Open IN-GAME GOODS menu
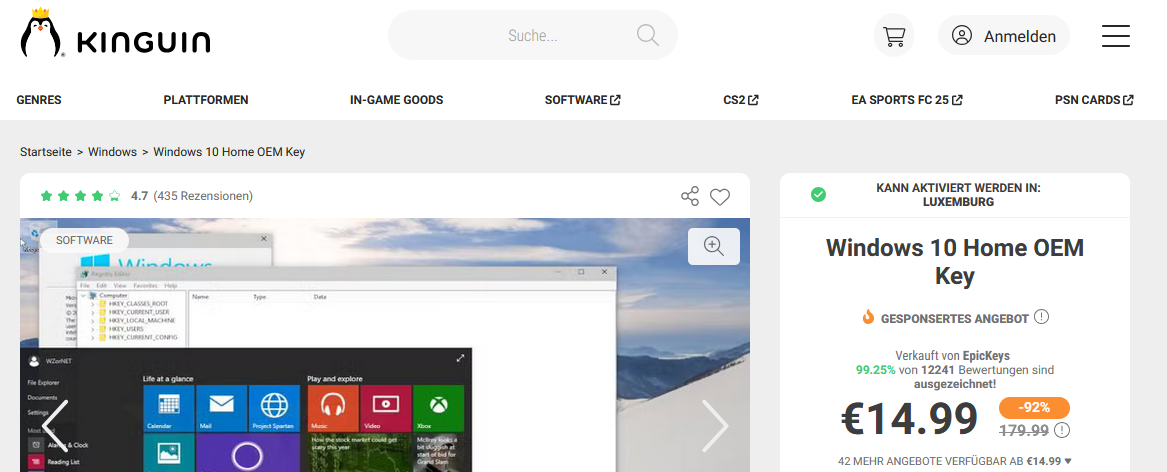Viewport: 1167px width, 472px height. 397,100
